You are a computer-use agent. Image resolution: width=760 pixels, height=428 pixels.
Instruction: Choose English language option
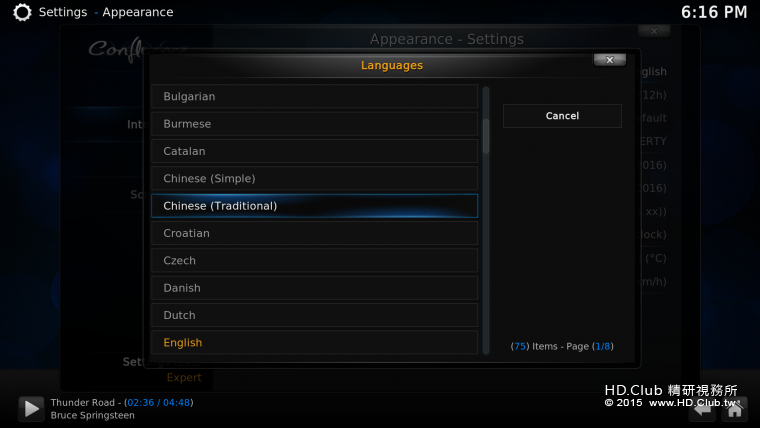pos(314,342)
